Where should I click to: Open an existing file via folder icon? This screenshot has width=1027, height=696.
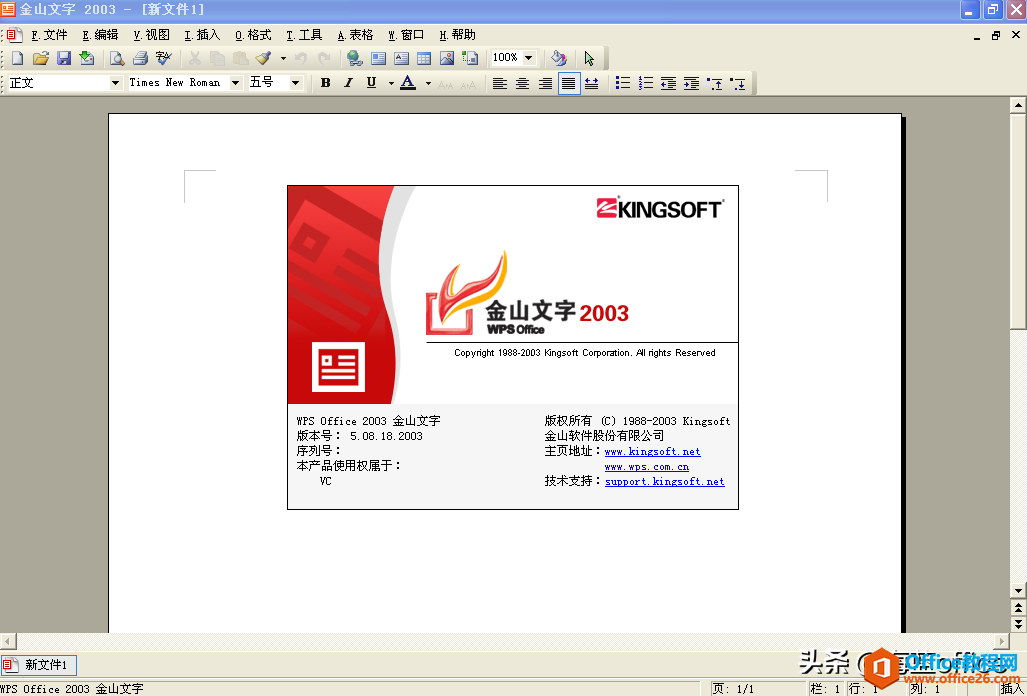click(41, 58)
